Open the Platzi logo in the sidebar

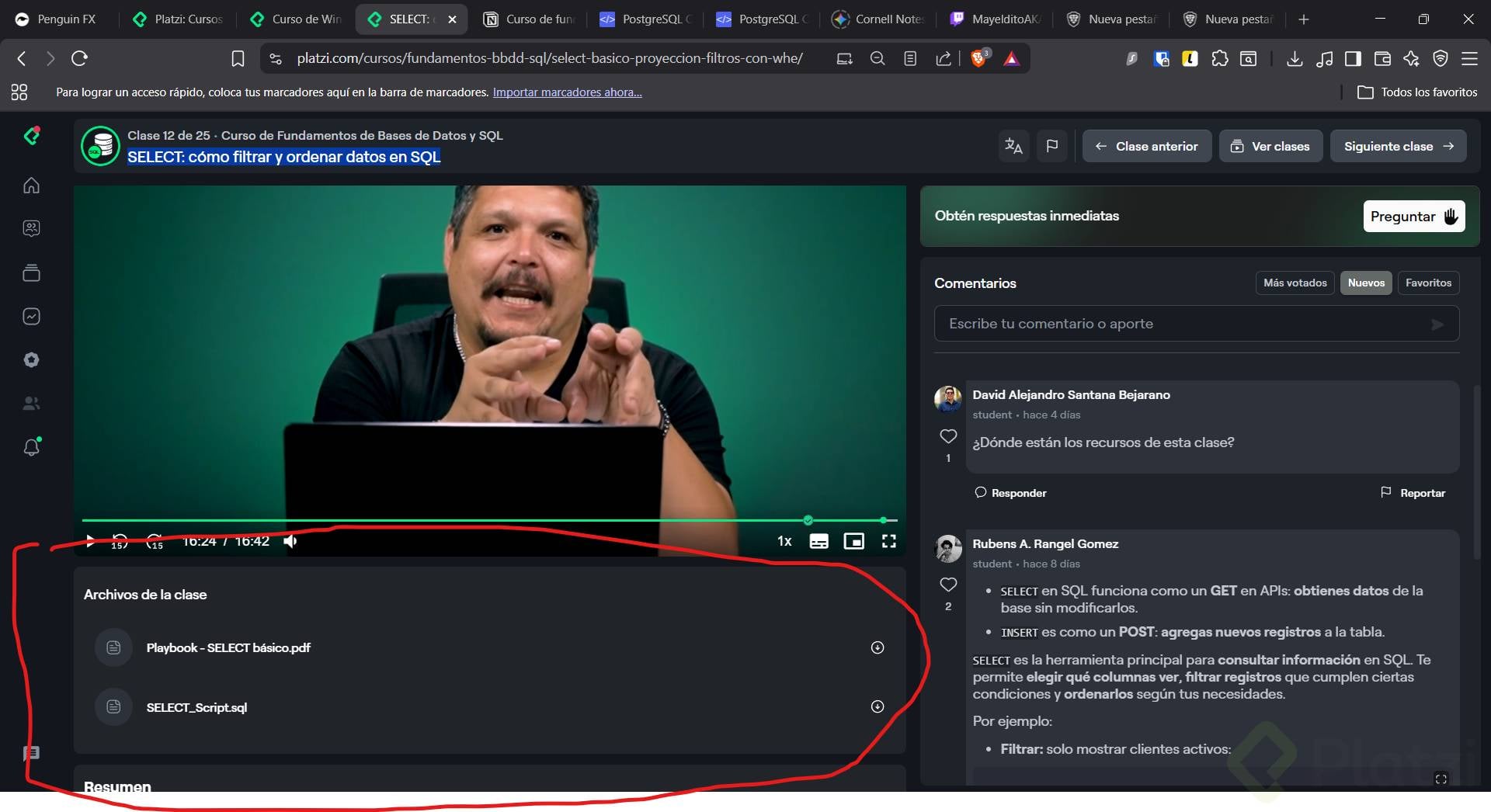tap(32, 136)
